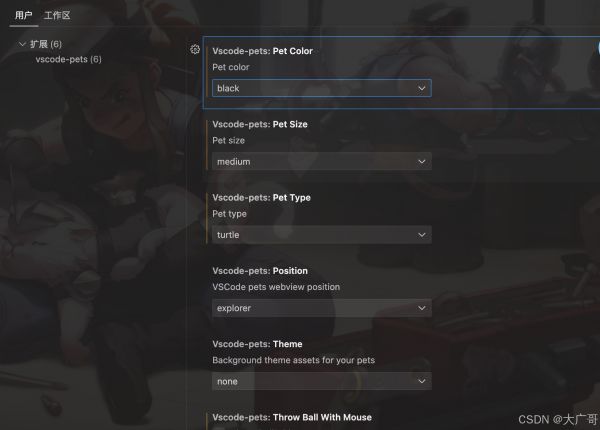
Task: Click the Vscode-pets: Pet Size heading
Action: click(260, 124)
